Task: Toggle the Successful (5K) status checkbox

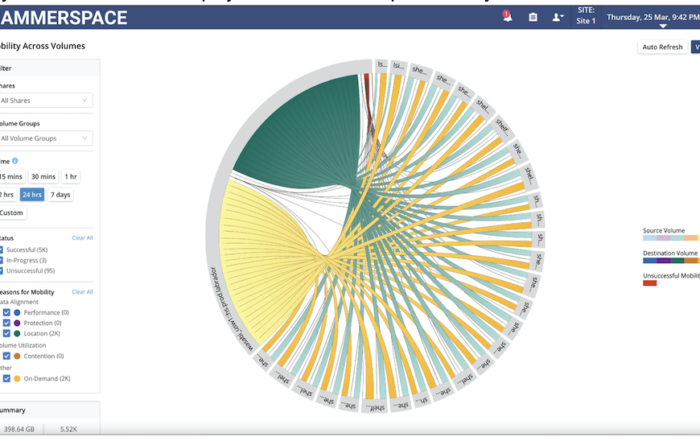Action: 4,249
